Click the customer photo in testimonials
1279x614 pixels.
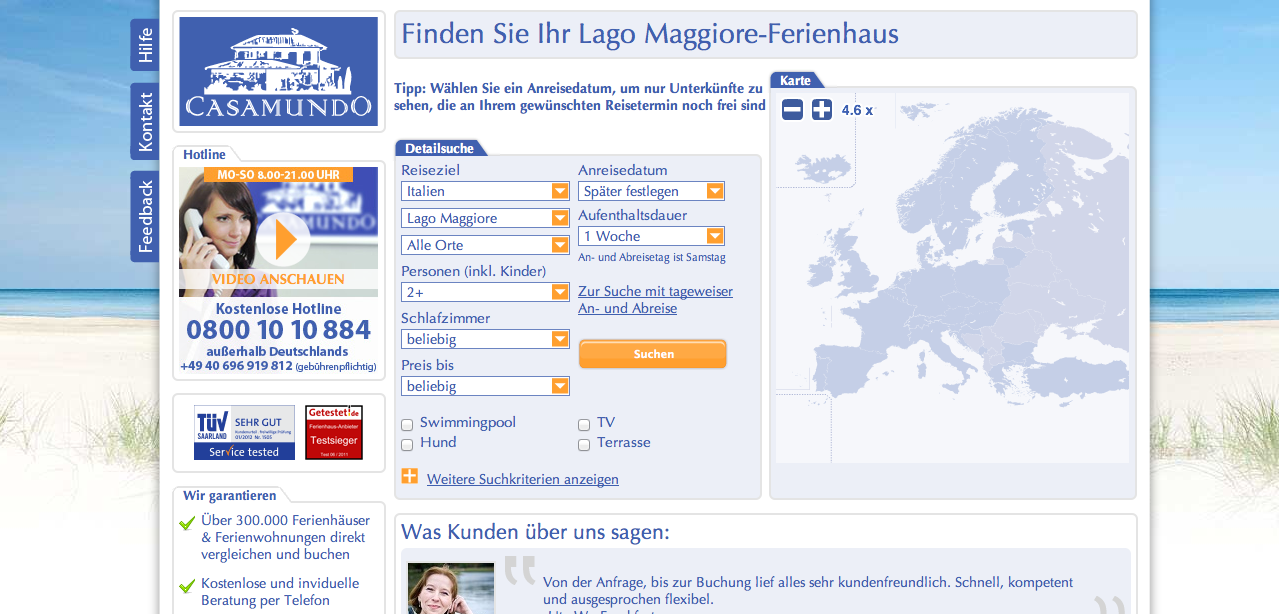coord(451,589)
